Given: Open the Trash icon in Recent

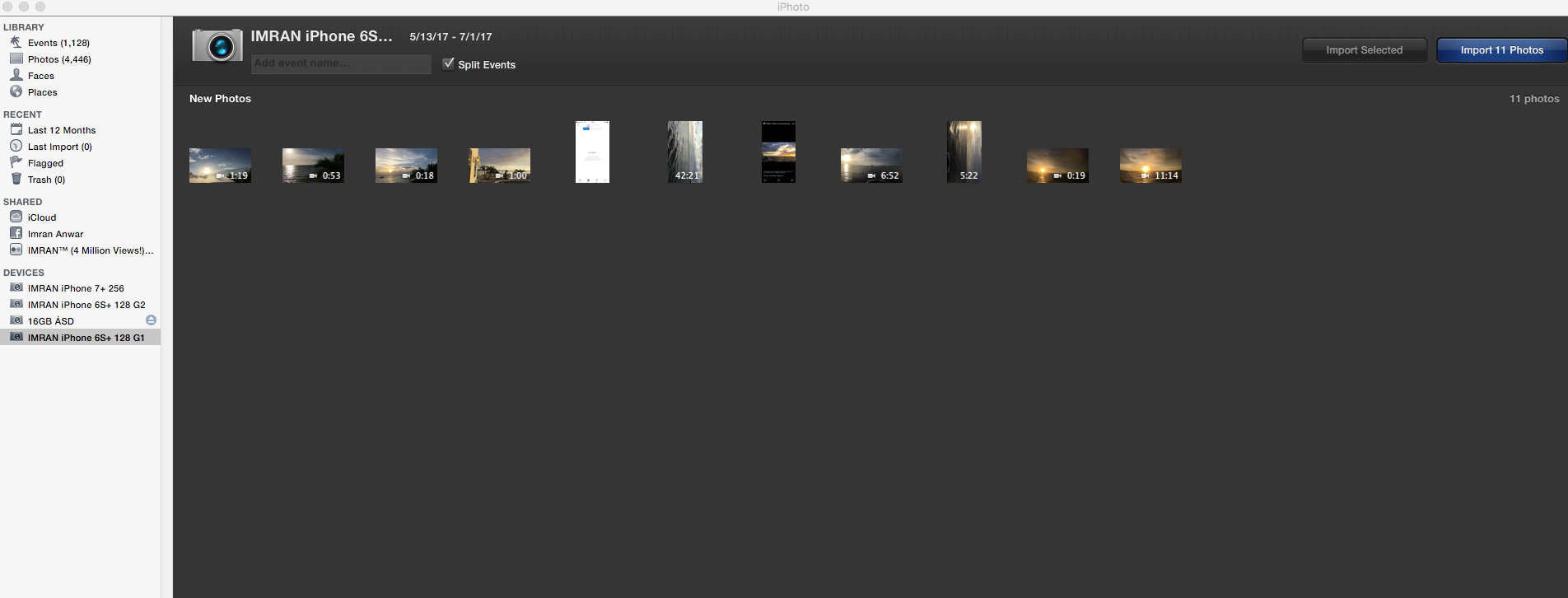Looking at the screenshot, I should click(x=16, y=179).
